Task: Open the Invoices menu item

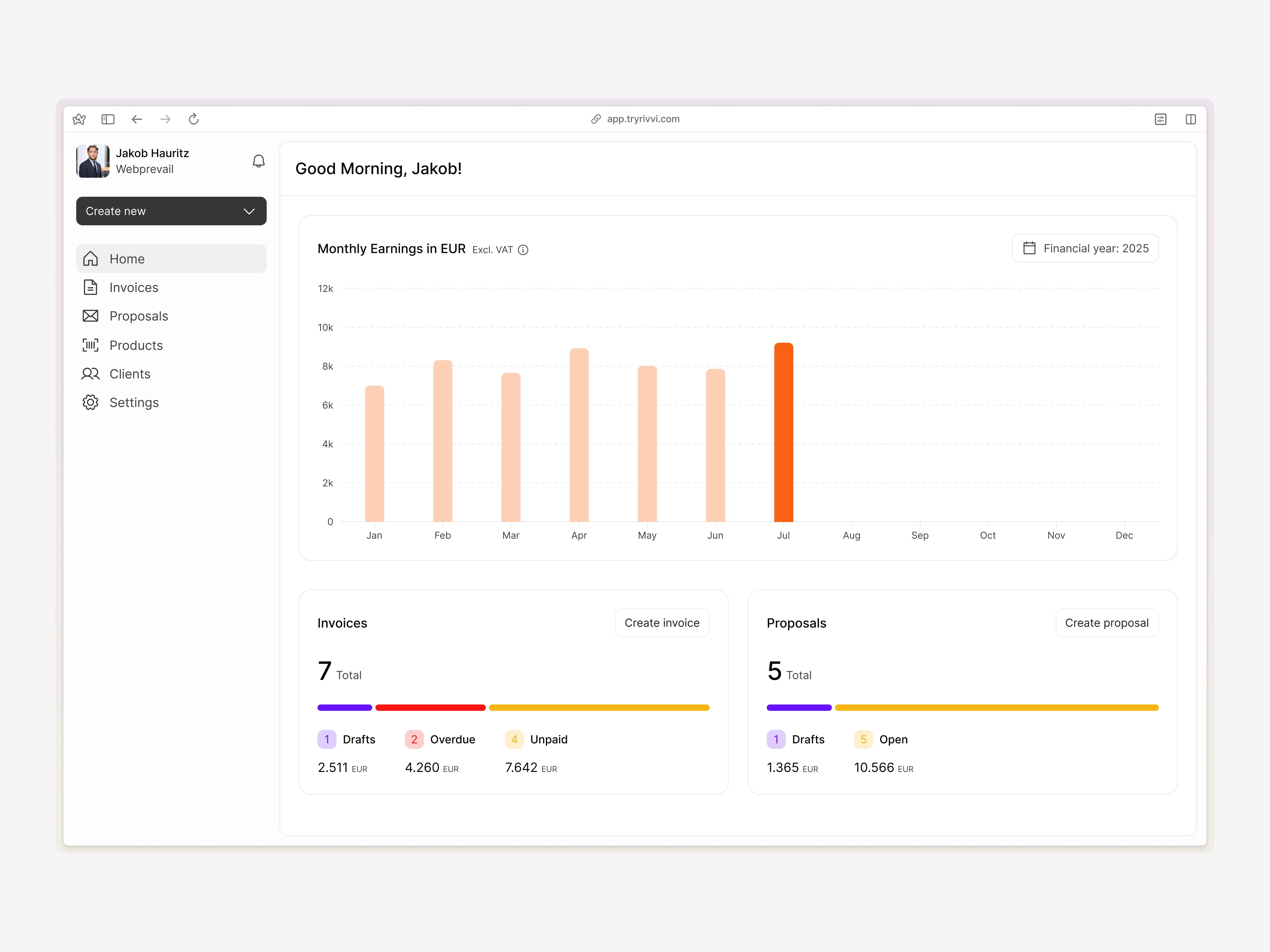Action: coord(171,288)
